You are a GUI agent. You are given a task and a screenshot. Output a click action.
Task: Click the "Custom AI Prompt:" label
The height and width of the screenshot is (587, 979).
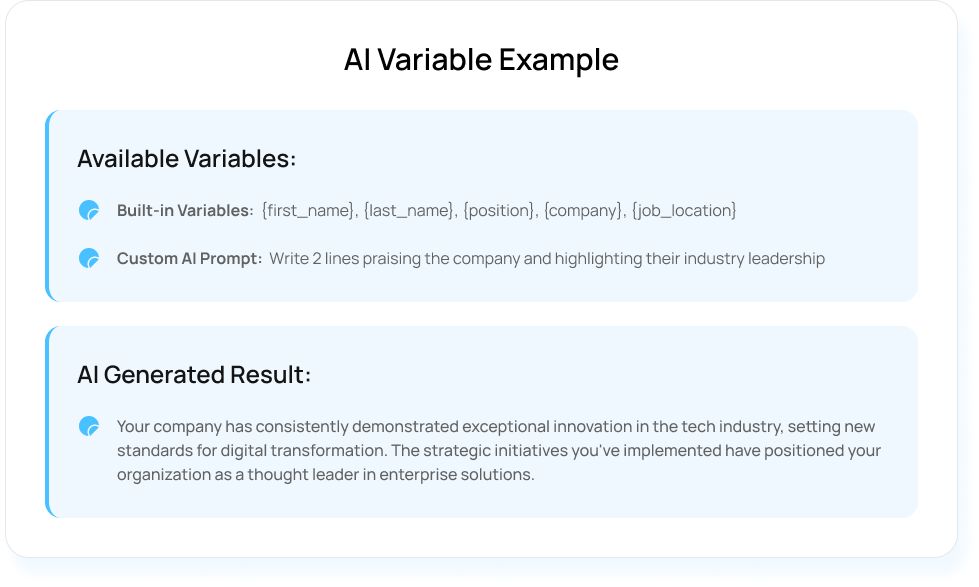[190, 258]
